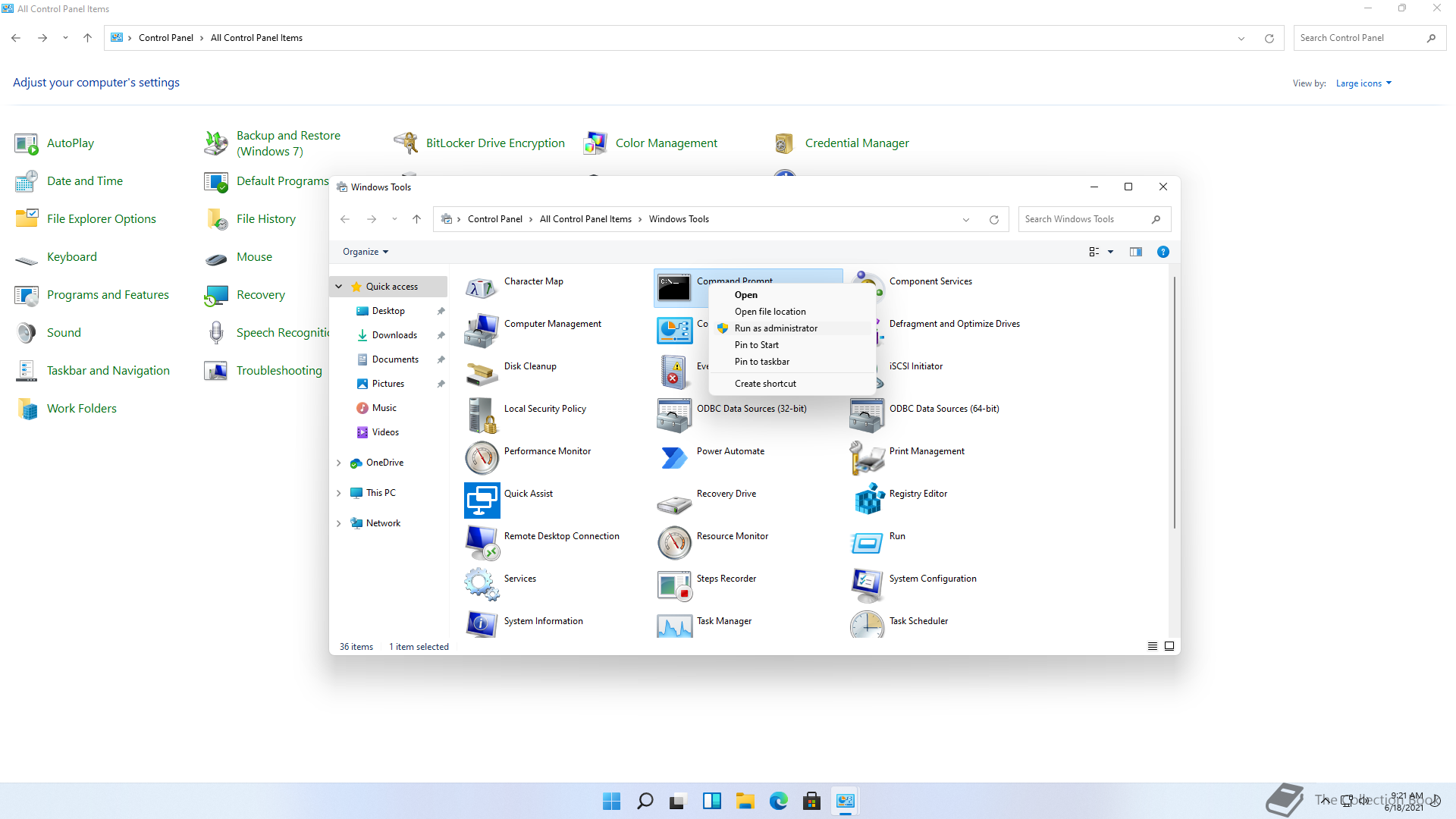Viewport: 1456px width, 819px height.
Task: Click the Search Windows Tools field
Action: (x=1094, y=219)
